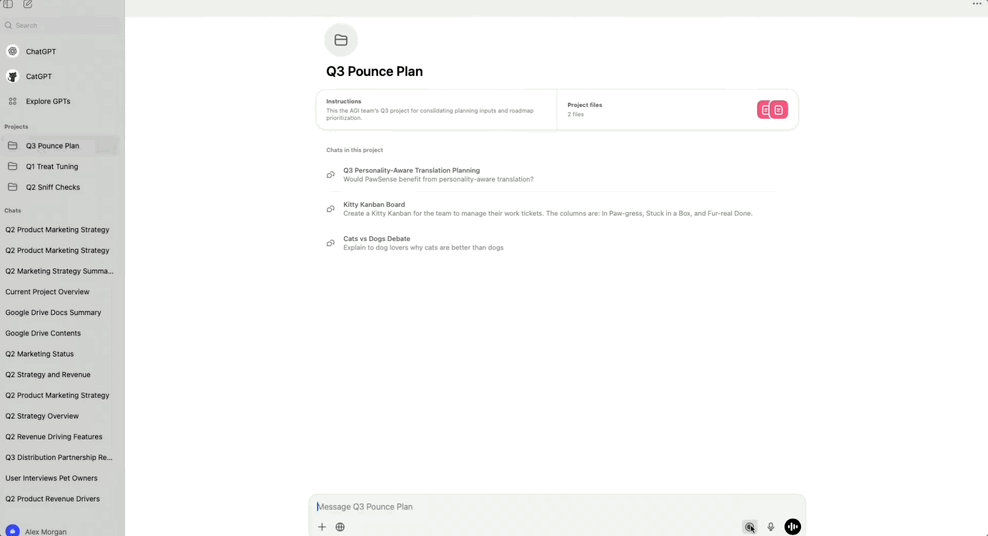
Task: Click the Q3 Pounce Plan title
Action: tap(374, 71)
